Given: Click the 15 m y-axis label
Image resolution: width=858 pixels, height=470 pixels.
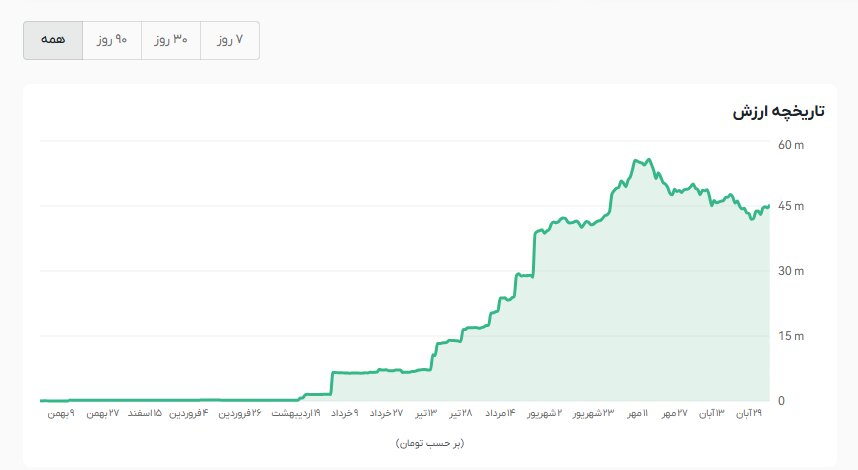Looking at the screenshot, I should (x=791, y=336).
